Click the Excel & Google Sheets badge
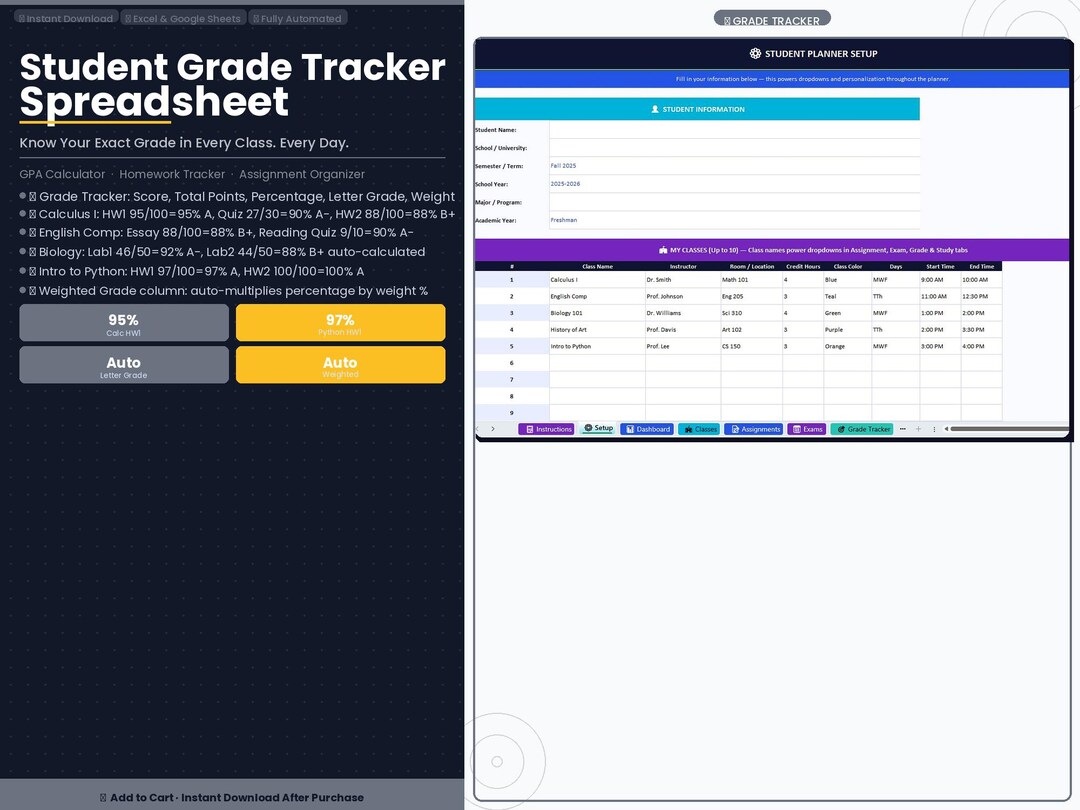 pos(183,19)
